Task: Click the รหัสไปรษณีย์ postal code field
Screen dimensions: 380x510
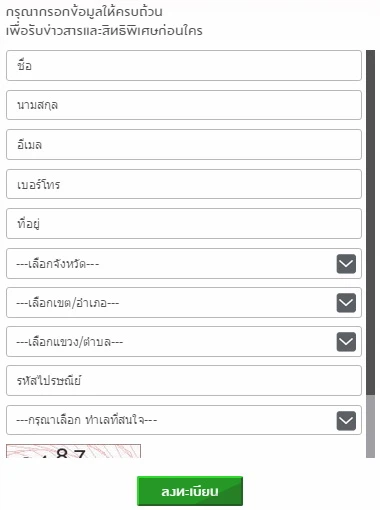Action: [x=184, y=381]
